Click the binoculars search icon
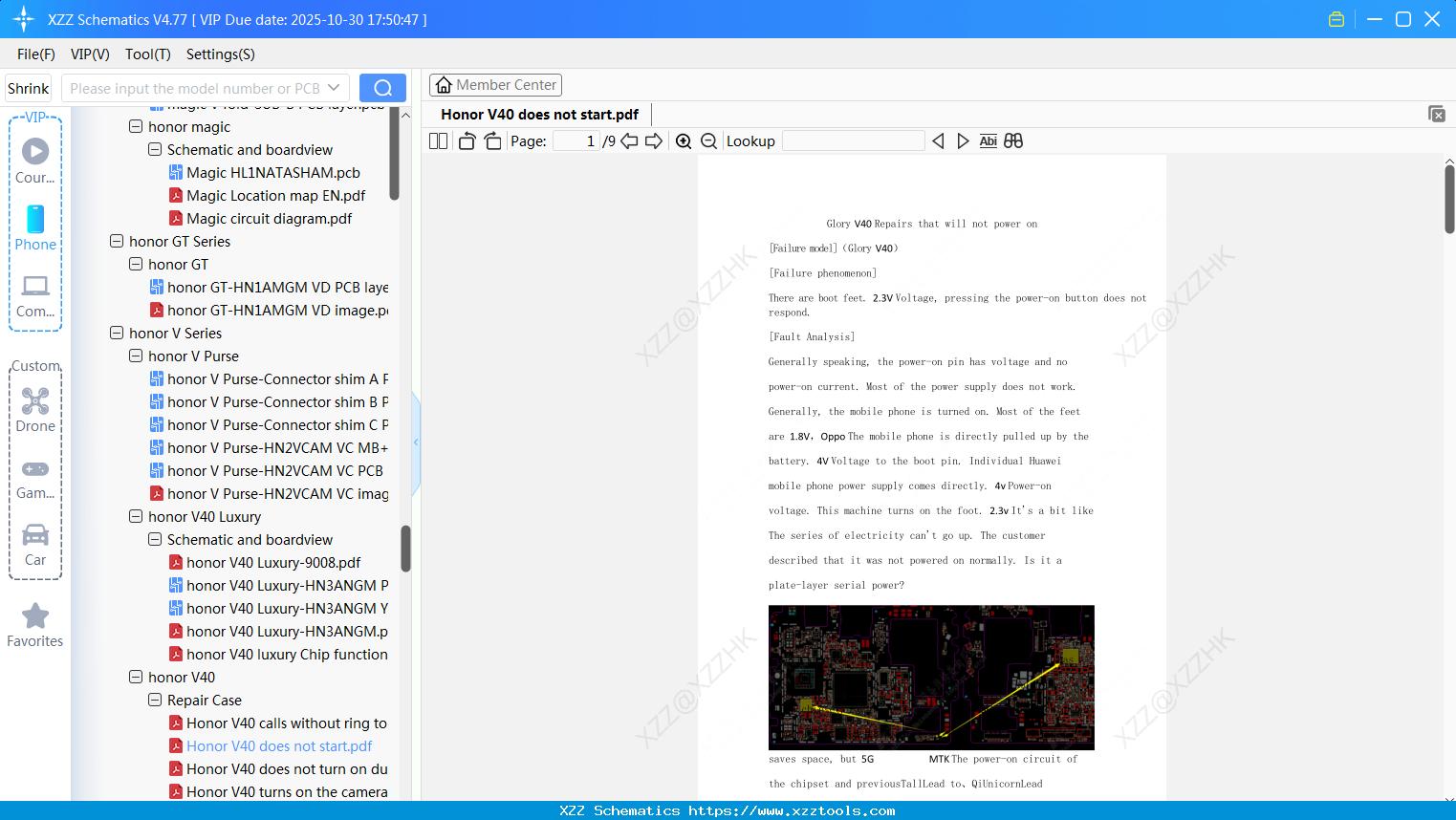The image size is (1456, 820). click(1013, 141)
